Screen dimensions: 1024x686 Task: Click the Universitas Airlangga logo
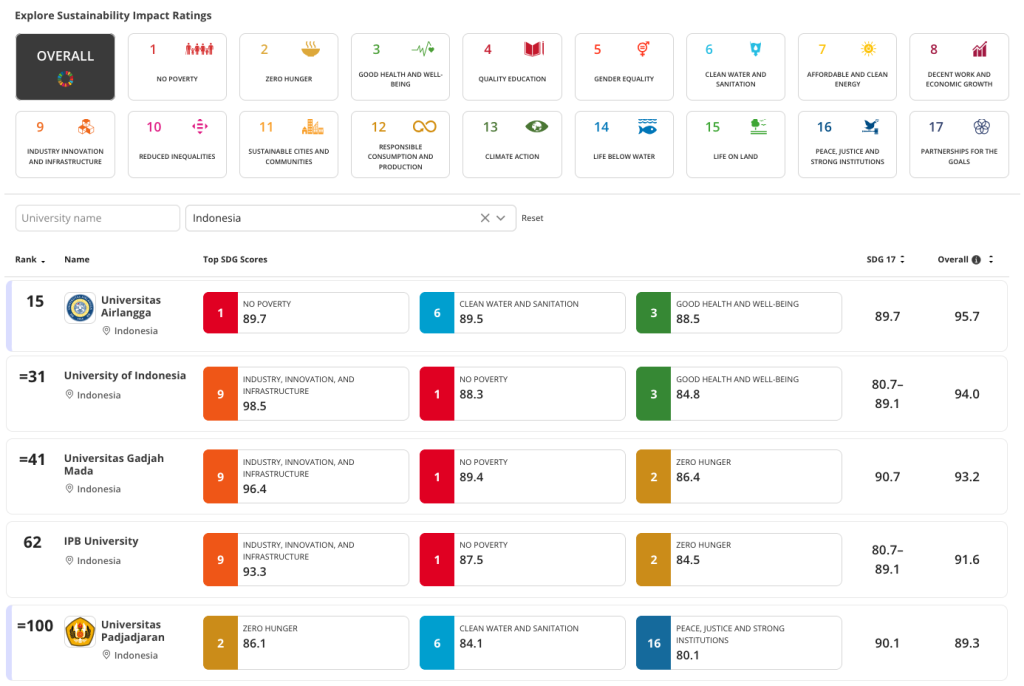coord(80,308)
